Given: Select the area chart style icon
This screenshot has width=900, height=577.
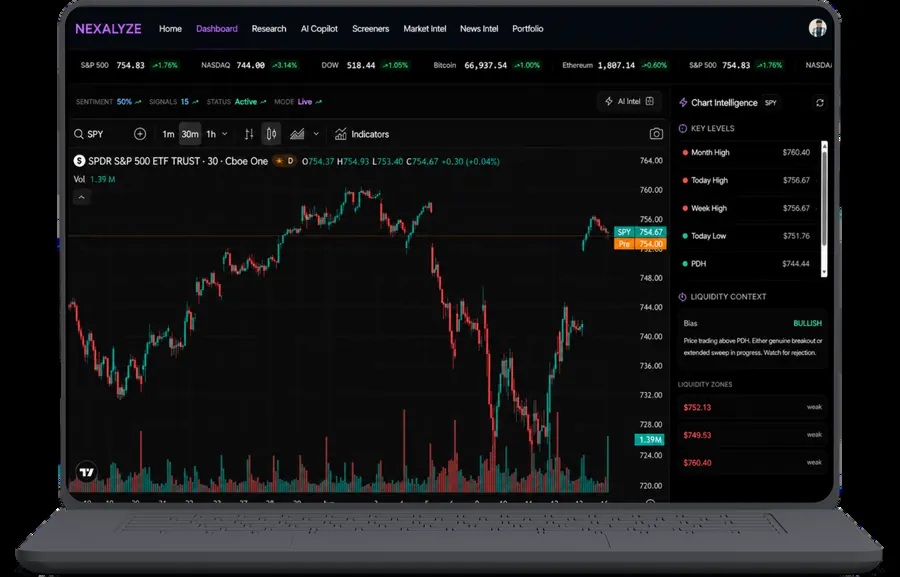Looking at the screenshot, I should click(297, 134).
